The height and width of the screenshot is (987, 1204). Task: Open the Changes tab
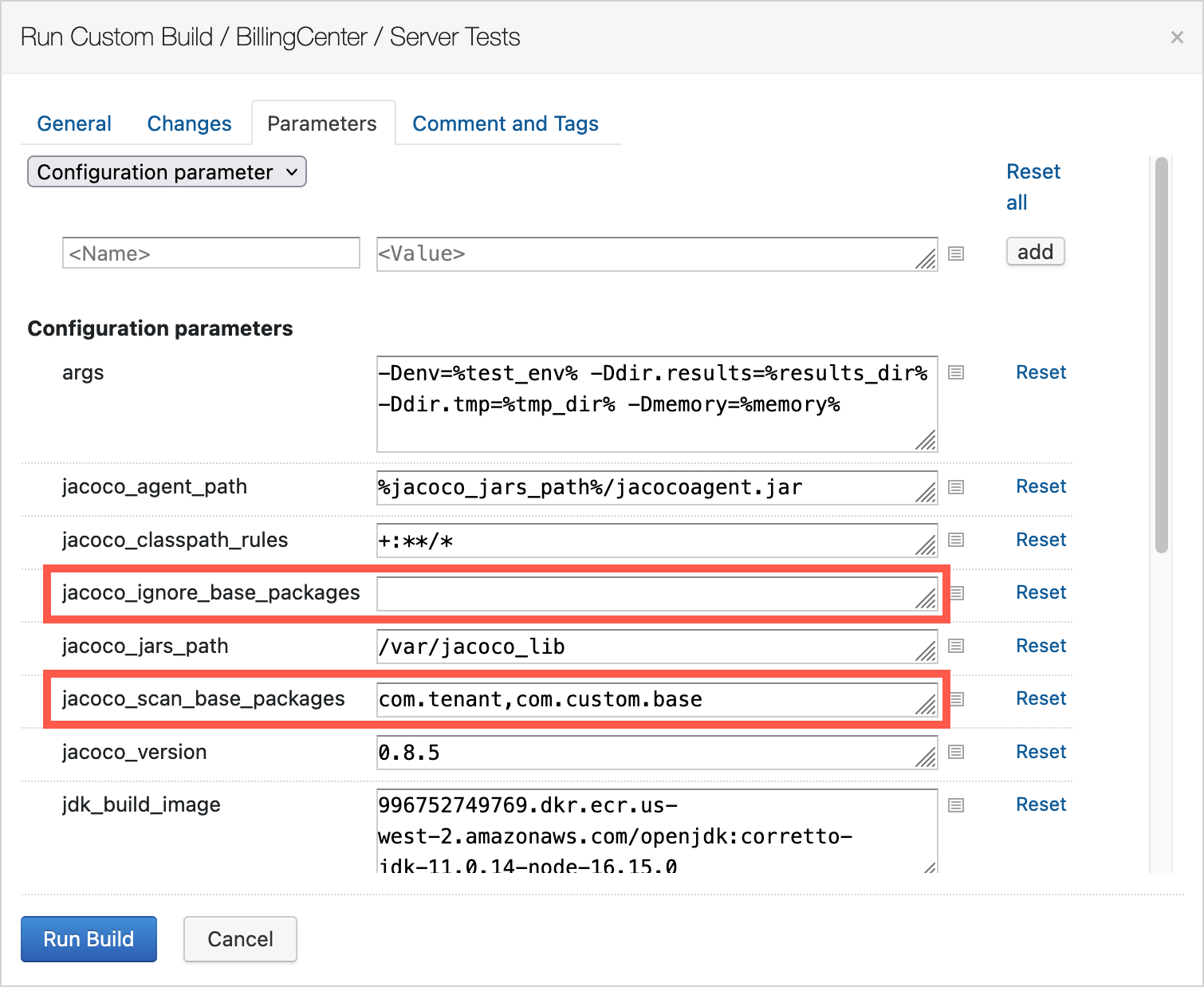(189, 124)
